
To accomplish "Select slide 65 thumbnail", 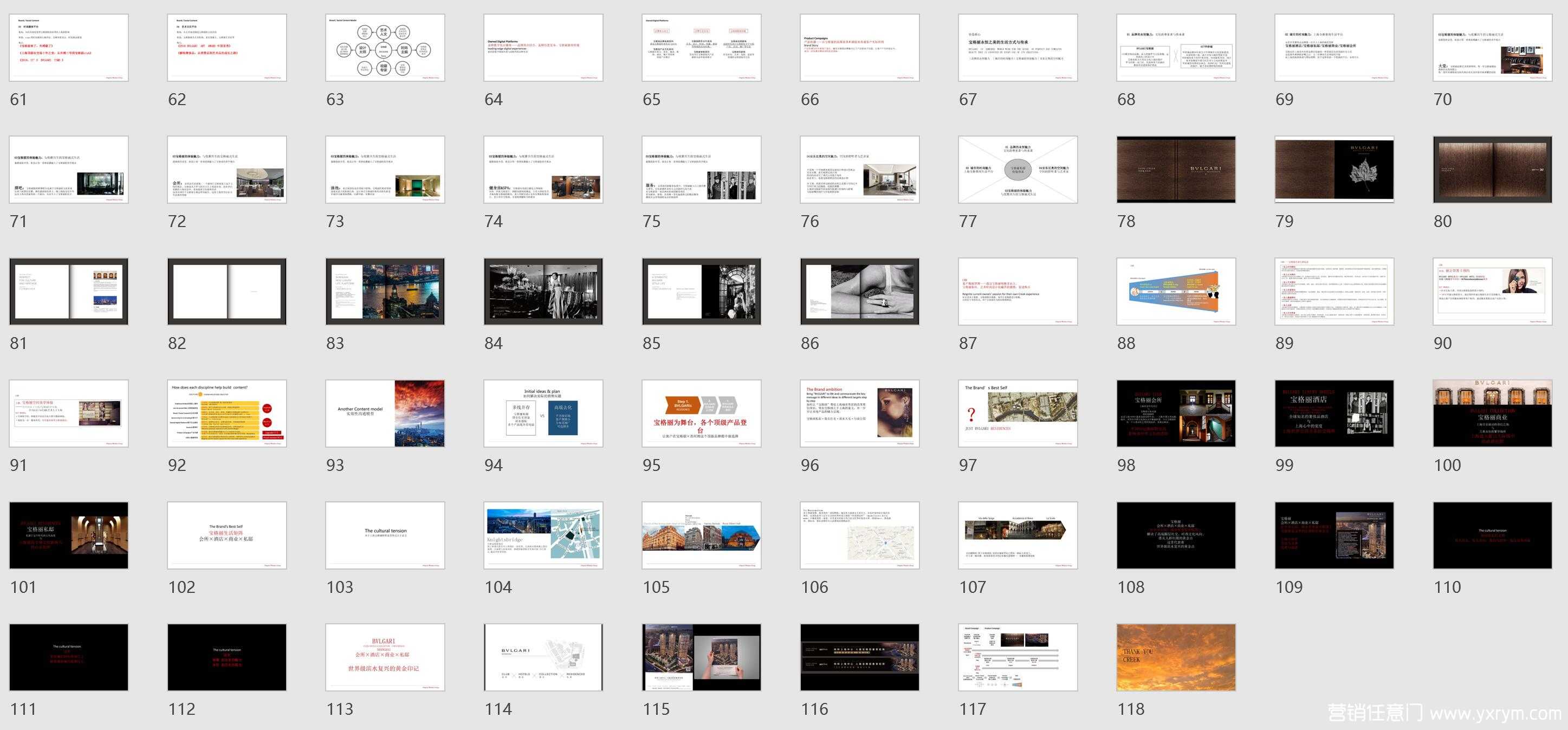I will (x=702, y=48).
